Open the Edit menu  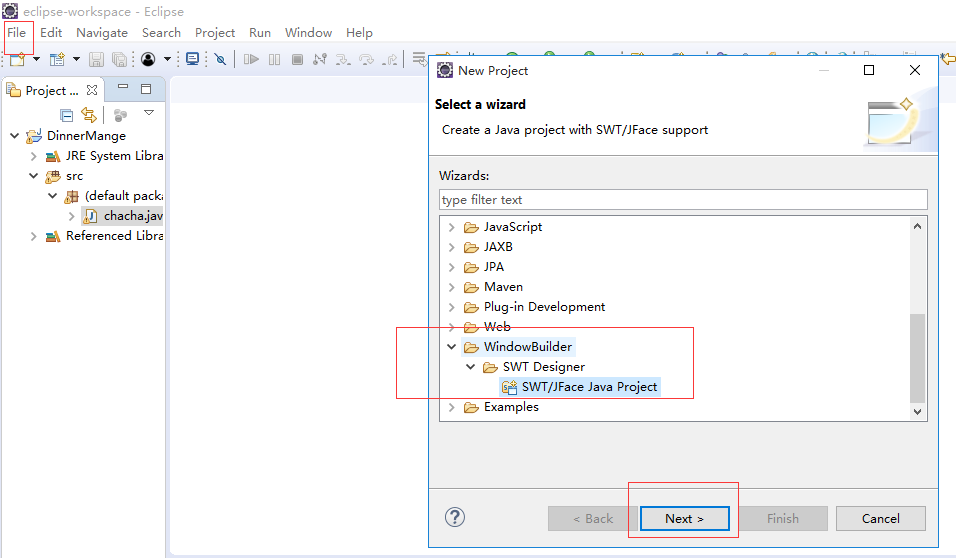[x=51, y=32]
